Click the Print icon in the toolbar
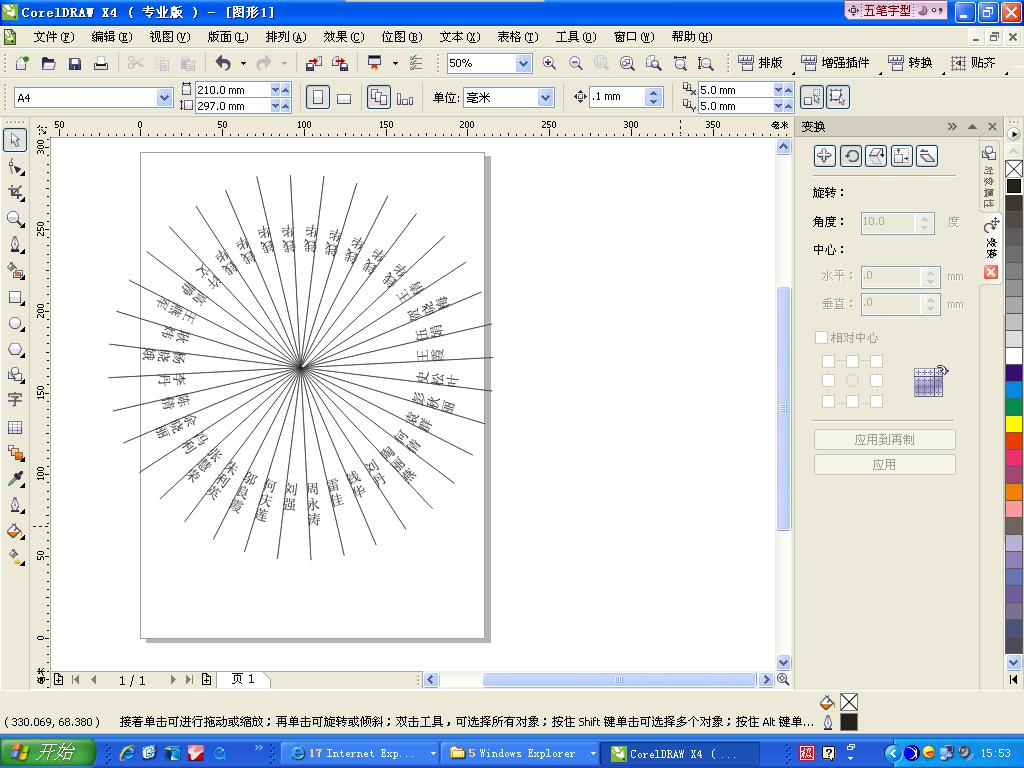The height and width of the screenshot is (768, 1024). [101, 63]
